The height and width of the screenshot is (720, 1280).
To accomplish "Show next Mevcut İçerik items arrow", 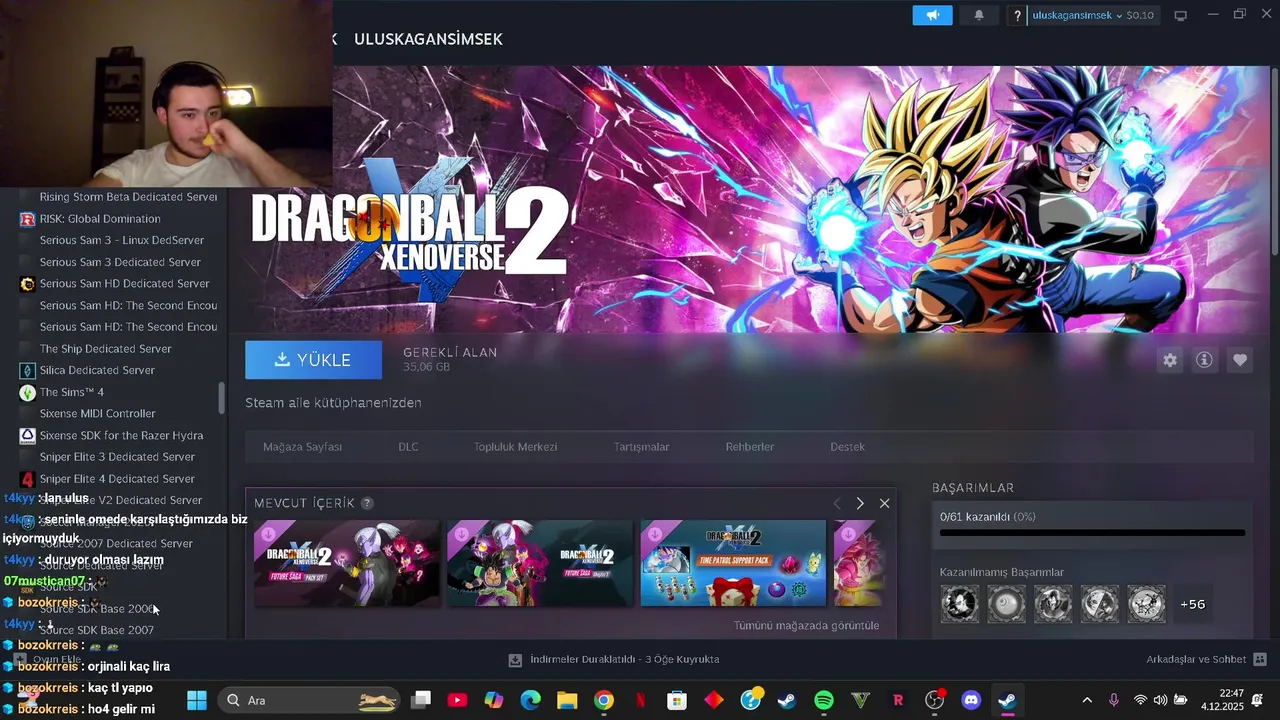I will click(x=860, y=503).
